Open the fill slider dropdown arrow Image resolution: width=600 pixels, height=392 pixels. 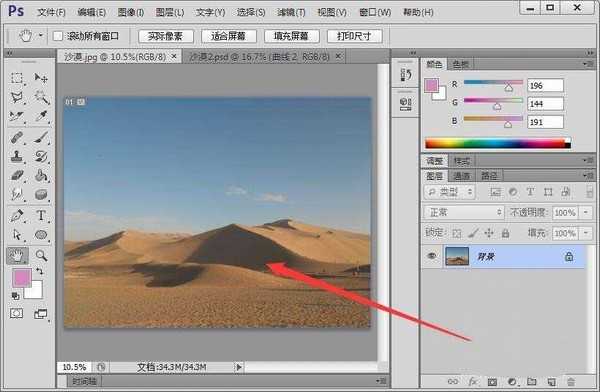click(x=585, y=233)
